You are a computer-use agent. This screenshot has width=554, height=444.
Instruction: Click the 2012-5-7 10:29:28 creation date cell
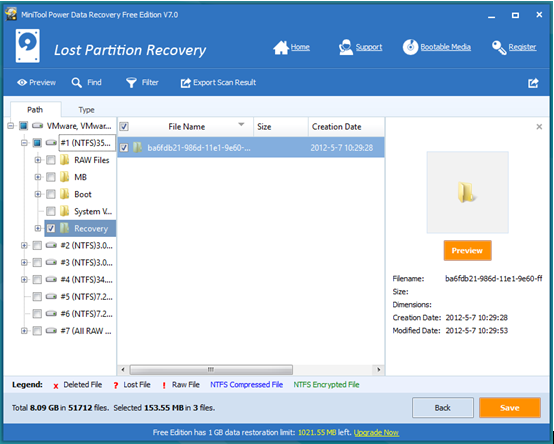(x=342, y=148)
